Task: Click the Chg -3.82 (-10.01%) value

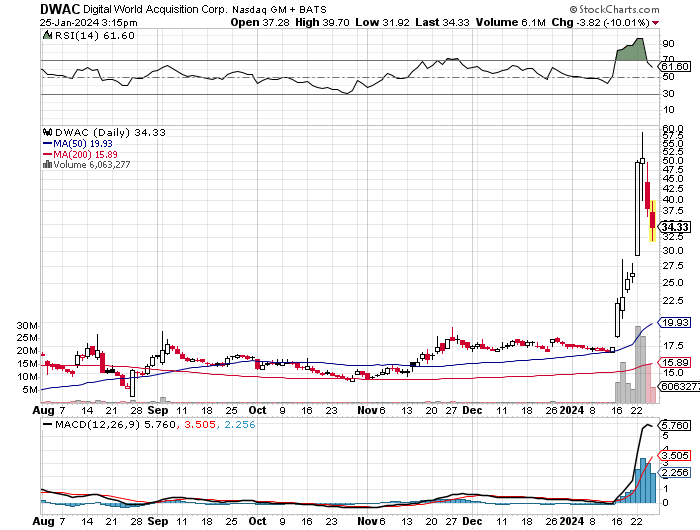Action: click(600, 22)
